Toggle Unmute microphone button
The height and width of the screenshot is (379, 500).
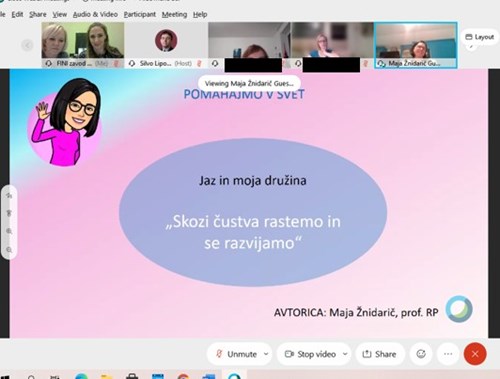pos(236,354)
